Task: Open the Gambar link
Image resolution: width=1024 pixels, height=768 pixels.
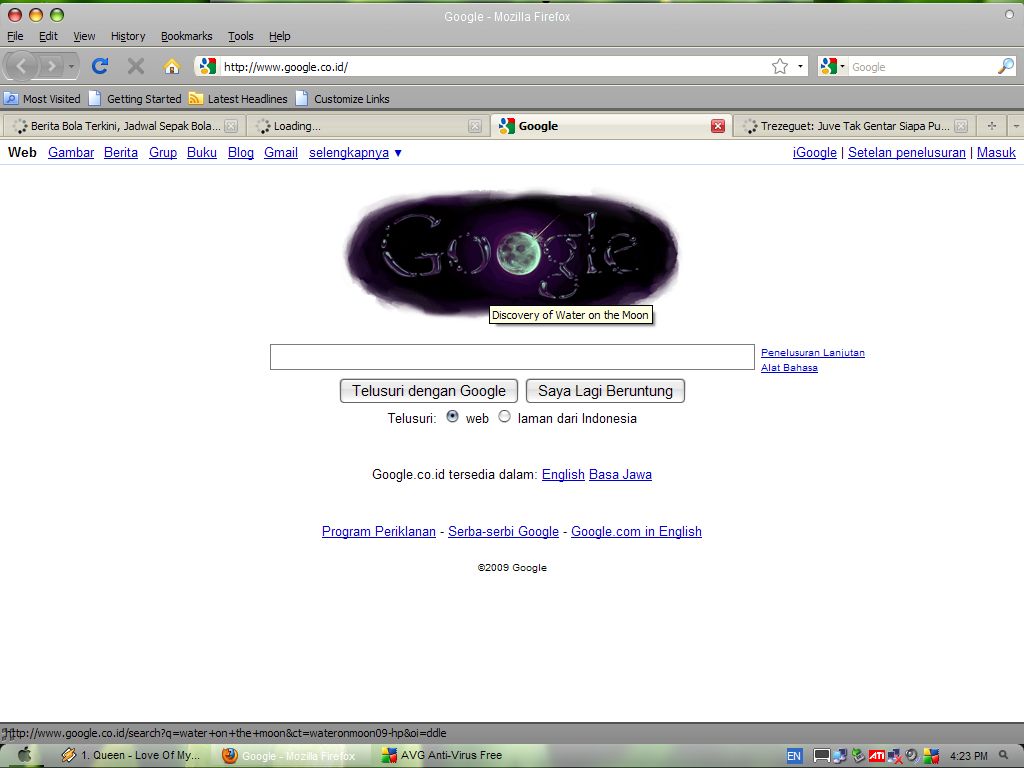Action: coord(71,153)
